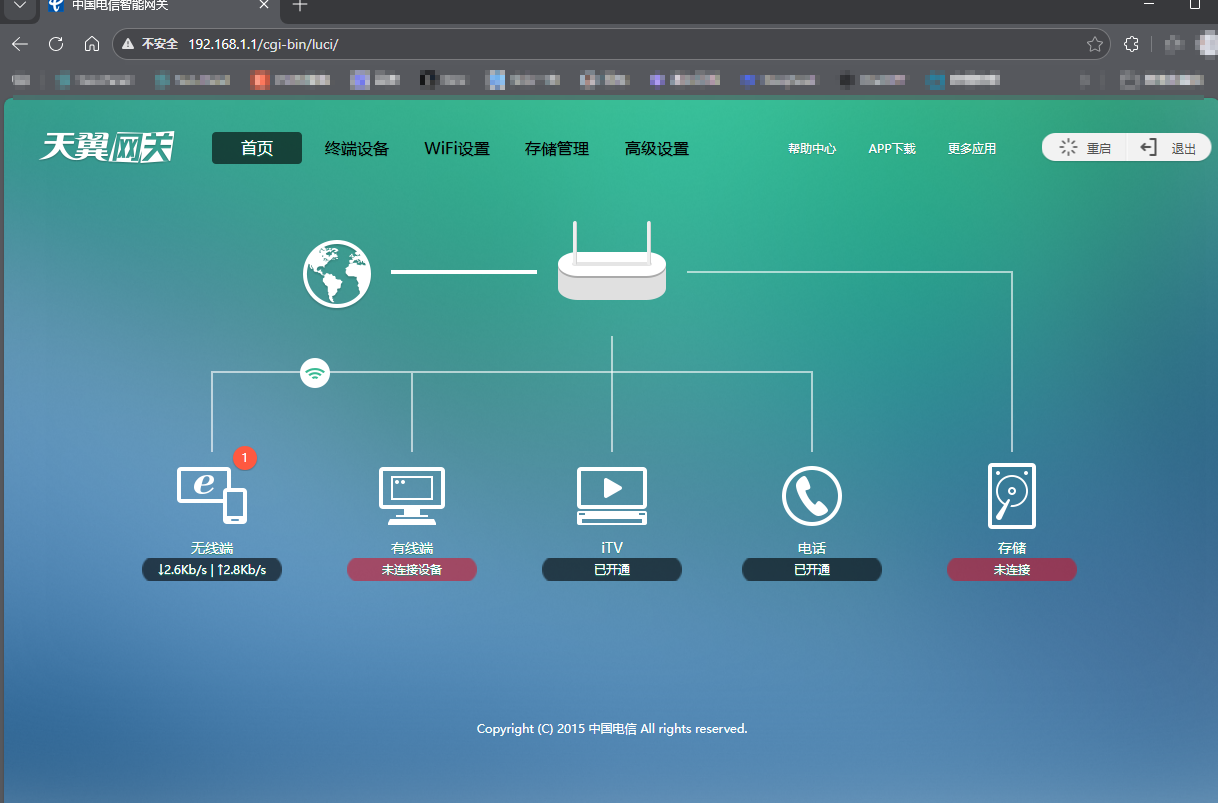The image size is (1218, 803).
Task: Click the telephone (电话) icon
Action: pos(812,496)
